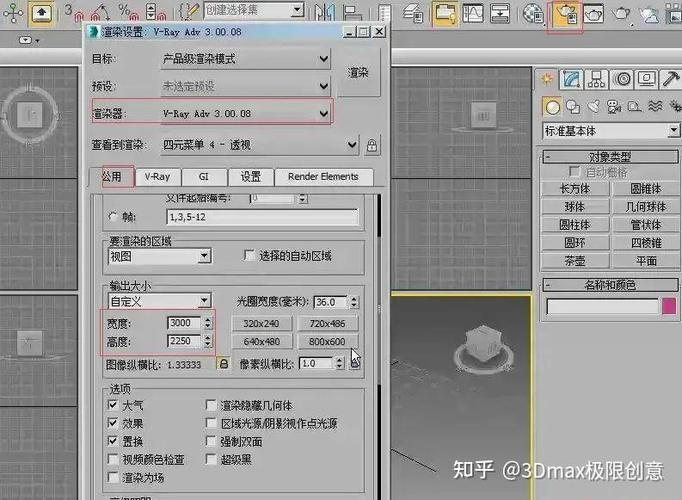
Task: Enable 视频颜色检查 checkbox
Action: [x=113, y=459]
